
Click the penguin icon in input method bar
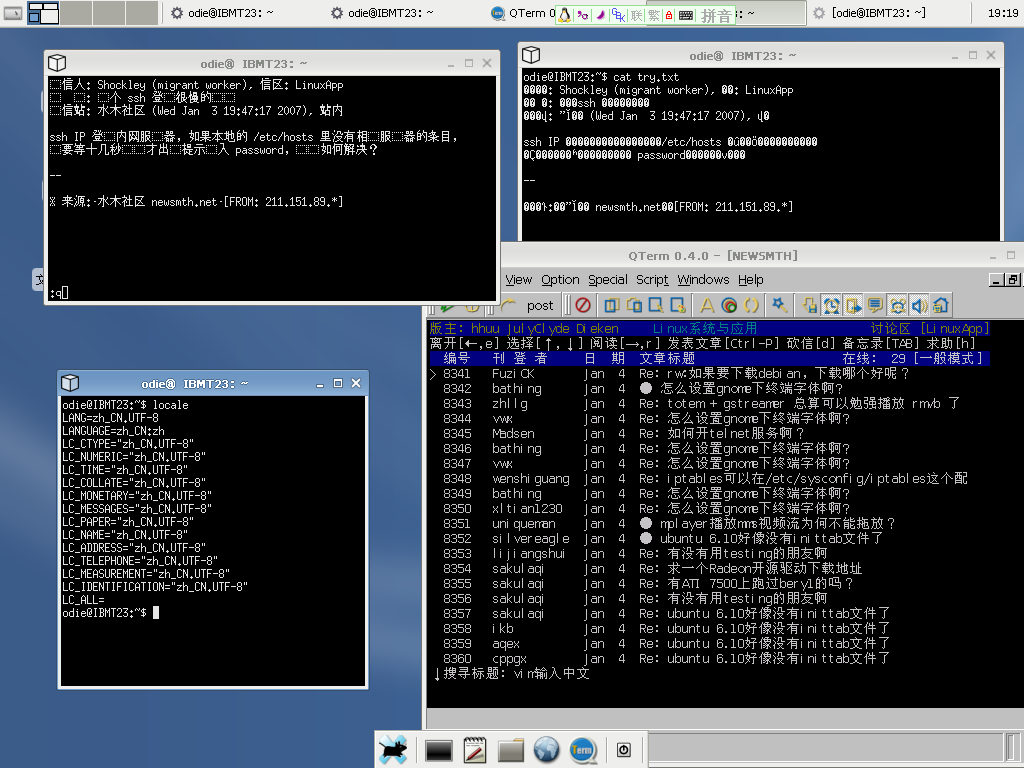565,15
